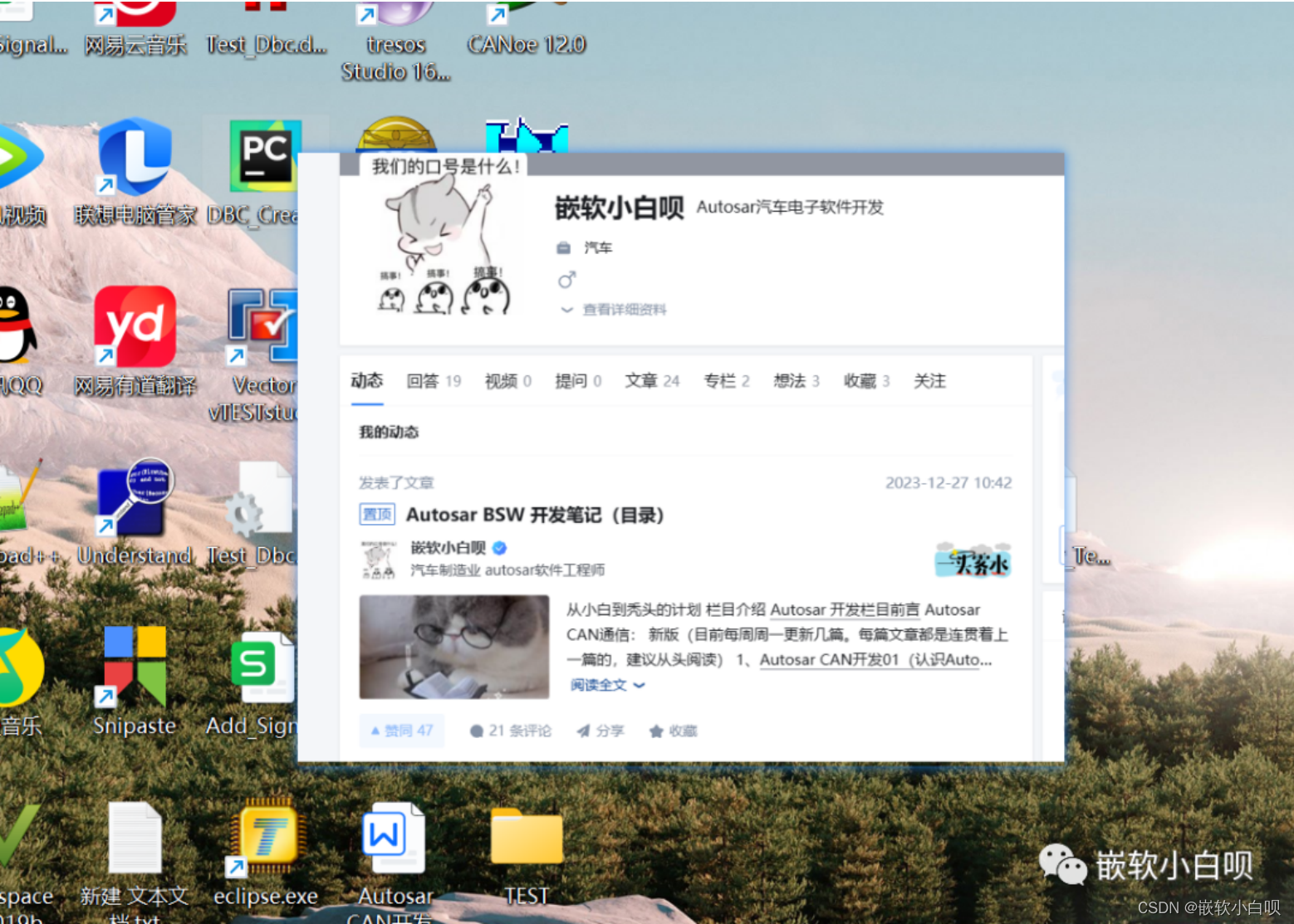Image resolution: width=1294 pixels, height=924 pixels.
Task: Open the 关注 tab
Action: tap(929, 381)
